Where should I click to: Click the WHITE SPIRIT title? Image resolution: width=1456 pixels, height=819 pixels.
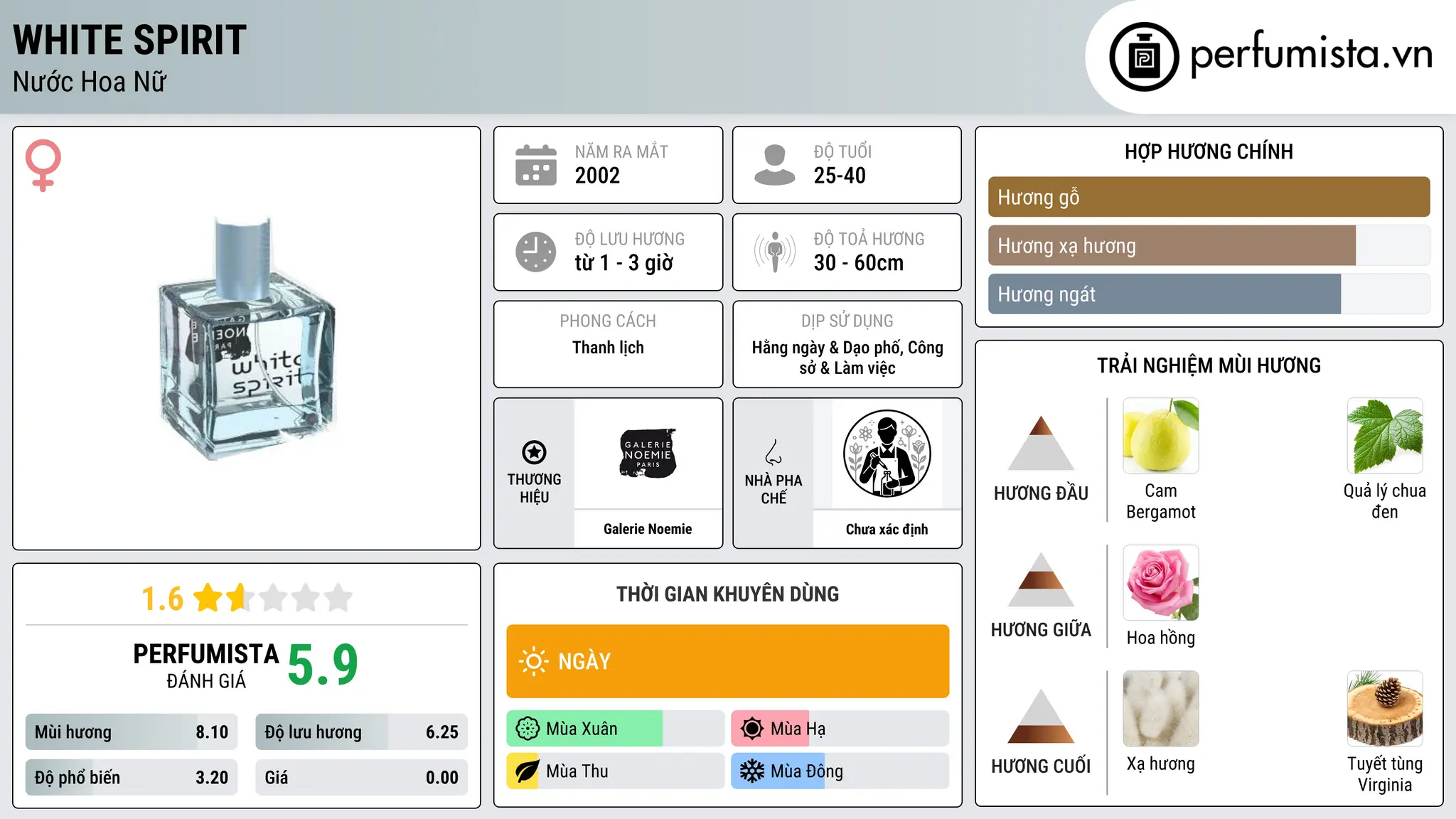[129, 40]
